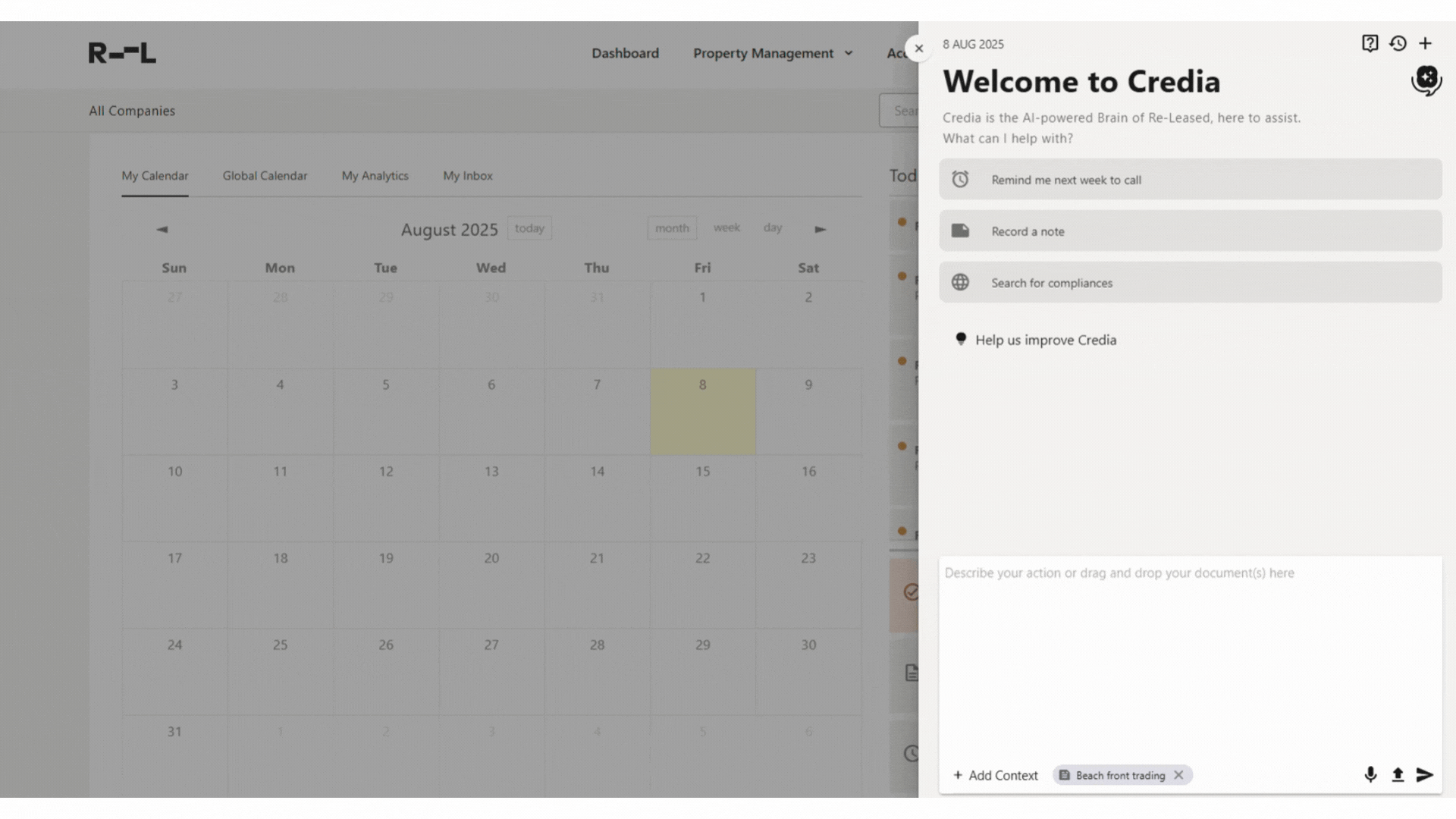Select the Remind me next week suggestion
Viewport: 1456px width, 819px height.
(1190, 180)
